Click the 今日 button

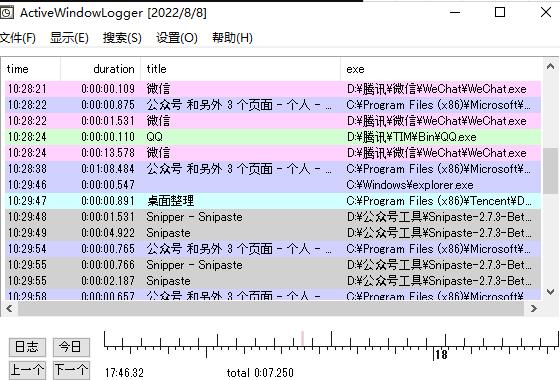pos(71,347)
